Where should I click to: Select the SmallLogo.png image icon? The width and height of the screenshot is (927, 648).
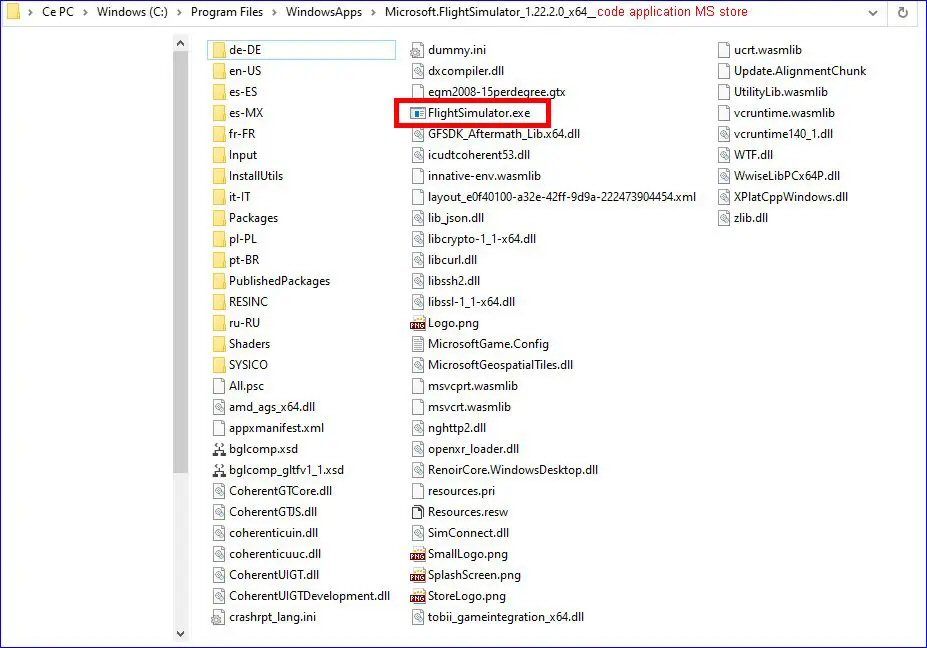click(417, 554)
